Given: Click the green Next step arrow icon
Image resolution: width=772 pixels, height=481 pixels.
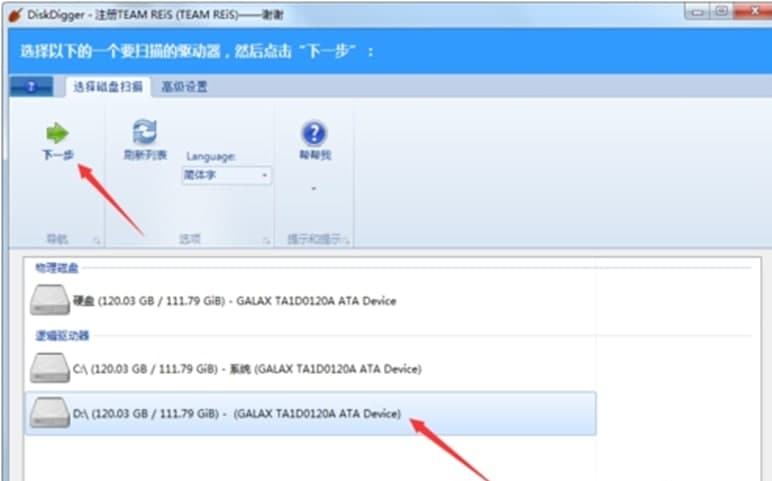Looking at the screenshot, I should pos(57,133).
